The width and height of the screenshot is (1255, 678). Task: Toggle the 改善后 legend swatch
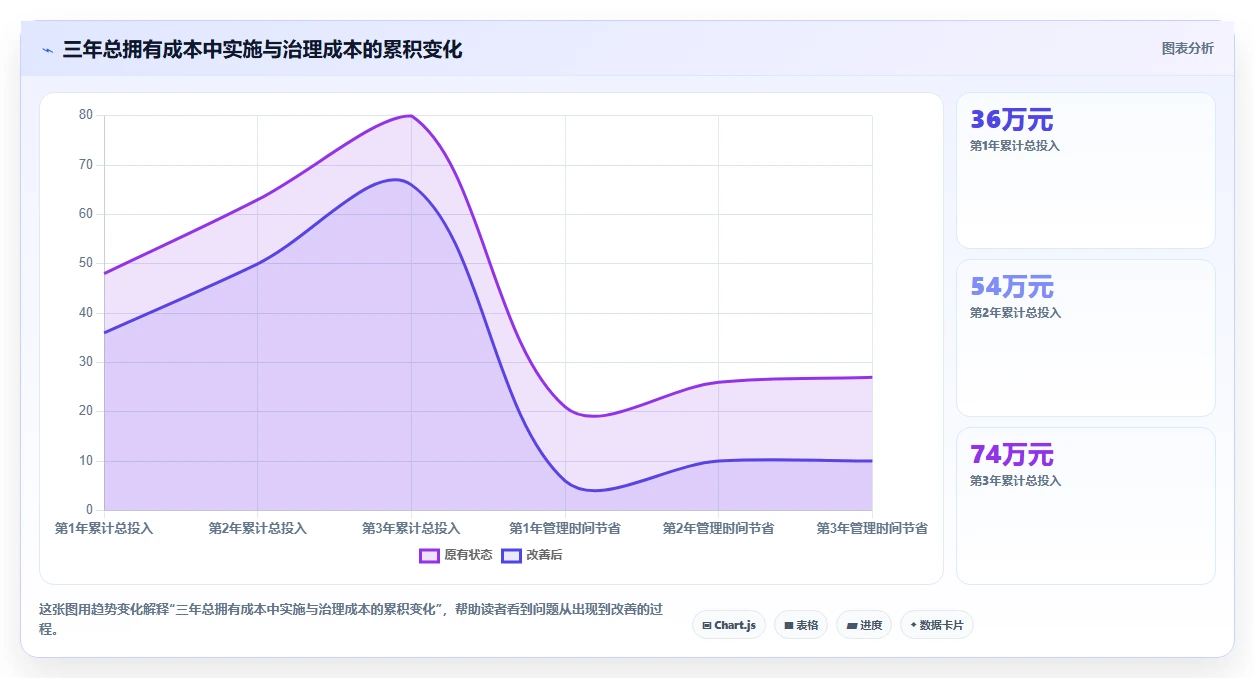[x=511, y=555]
